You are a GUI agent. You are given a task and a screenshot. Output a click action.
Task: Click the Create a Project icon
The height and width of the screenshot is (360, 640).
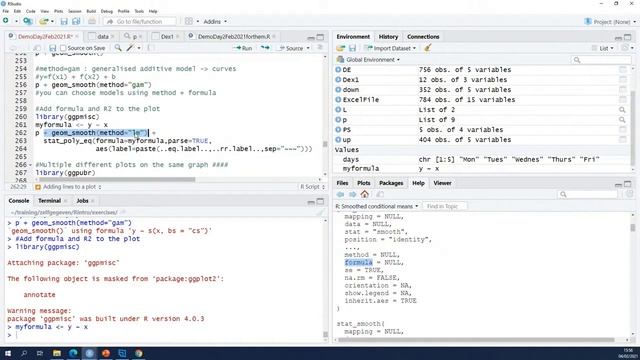pyautogui.click(x=27, y=21)
